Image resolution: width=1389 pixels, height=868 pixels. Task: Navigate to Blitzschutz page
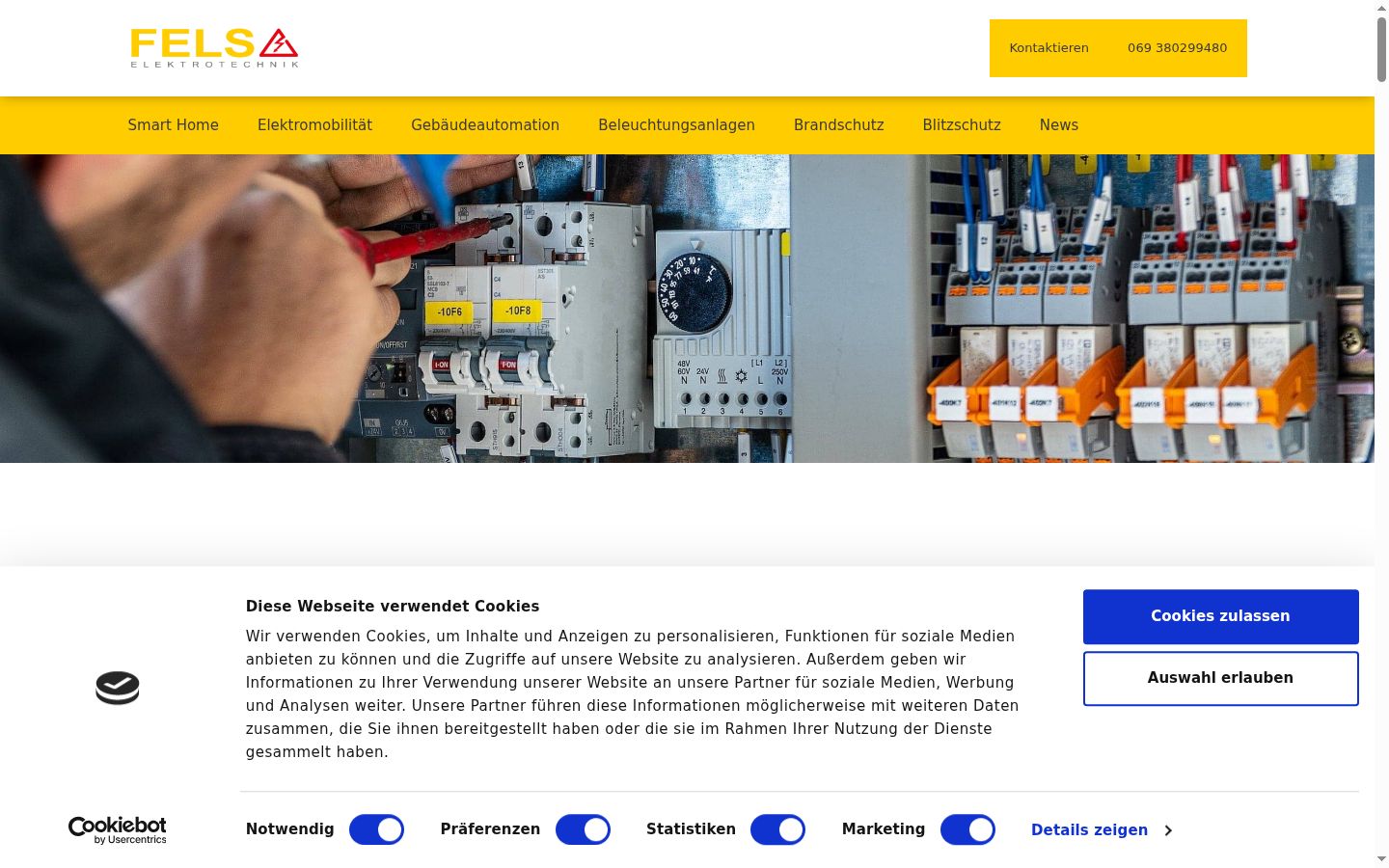[962, 125]
